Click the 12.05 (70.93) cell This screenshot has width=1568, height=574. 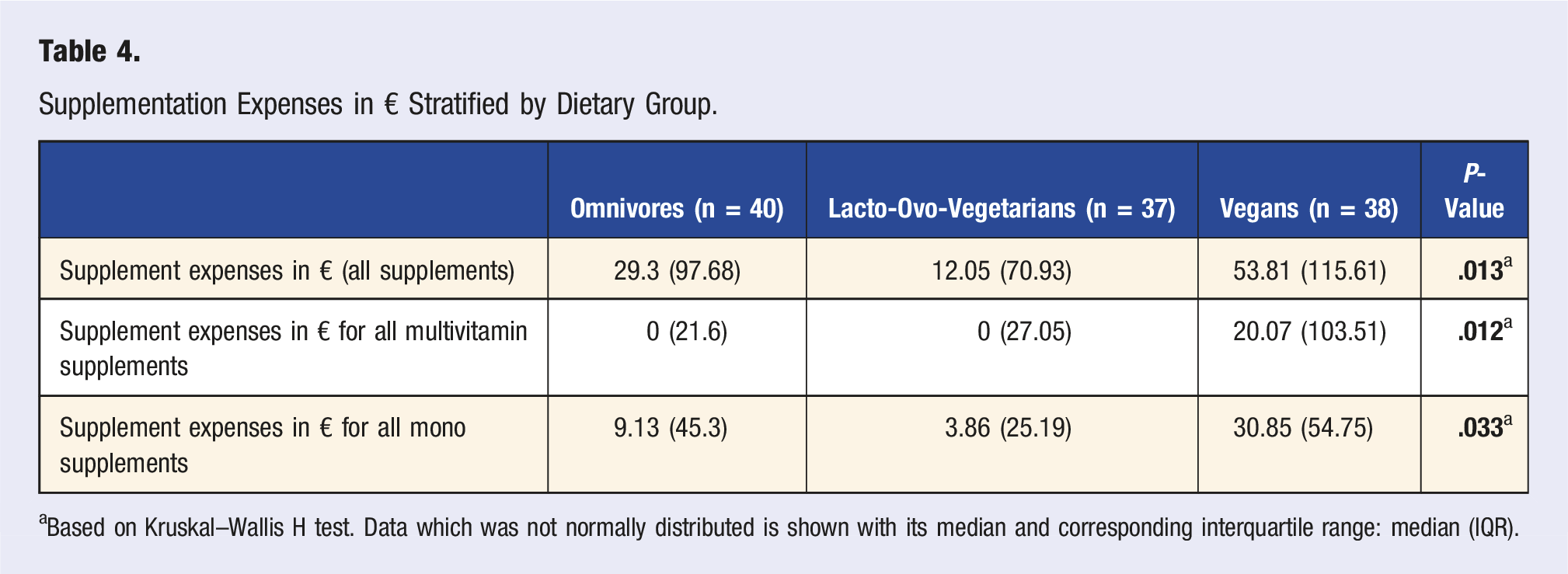[x=1002, y=270]
